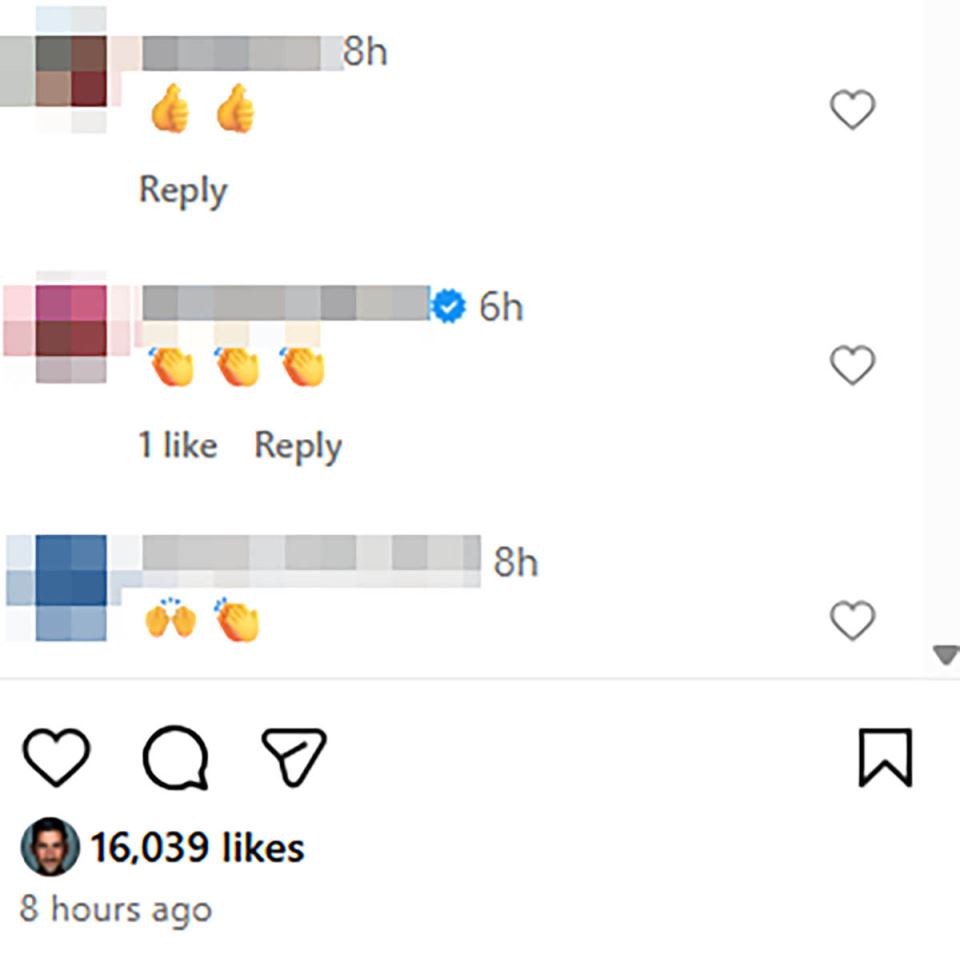Open the "16,039 likes" list

(x=197, y=848)
